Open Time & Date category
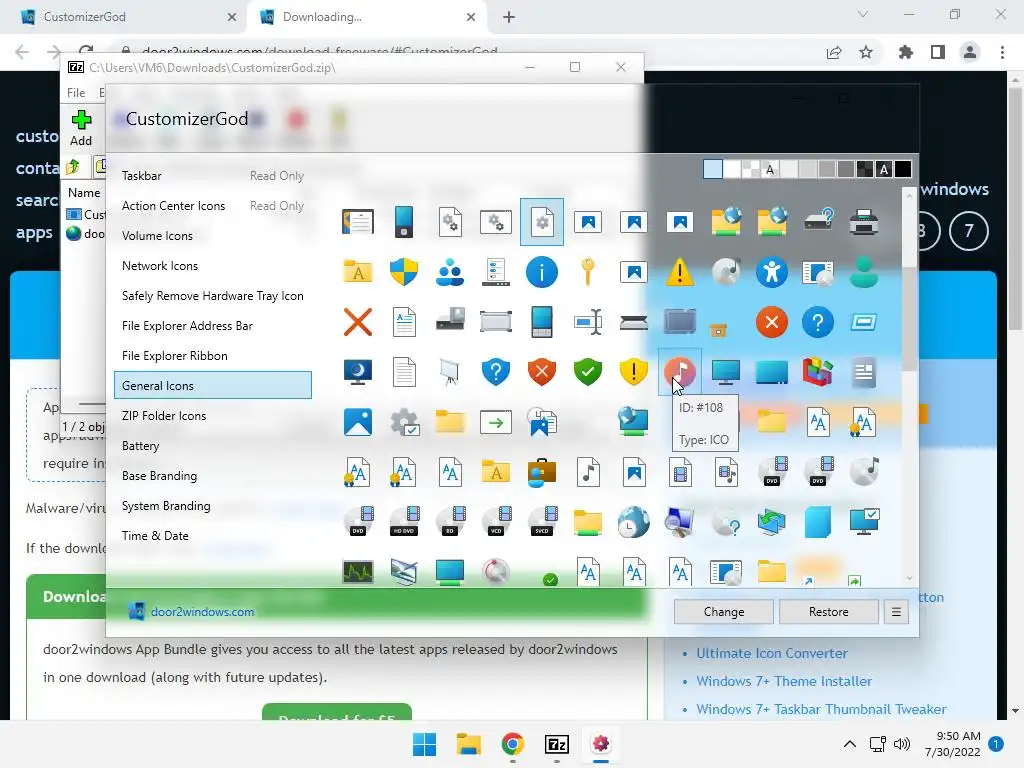Image resolution: width=1024 pixels, height=768 pixels. click(213, 536)
